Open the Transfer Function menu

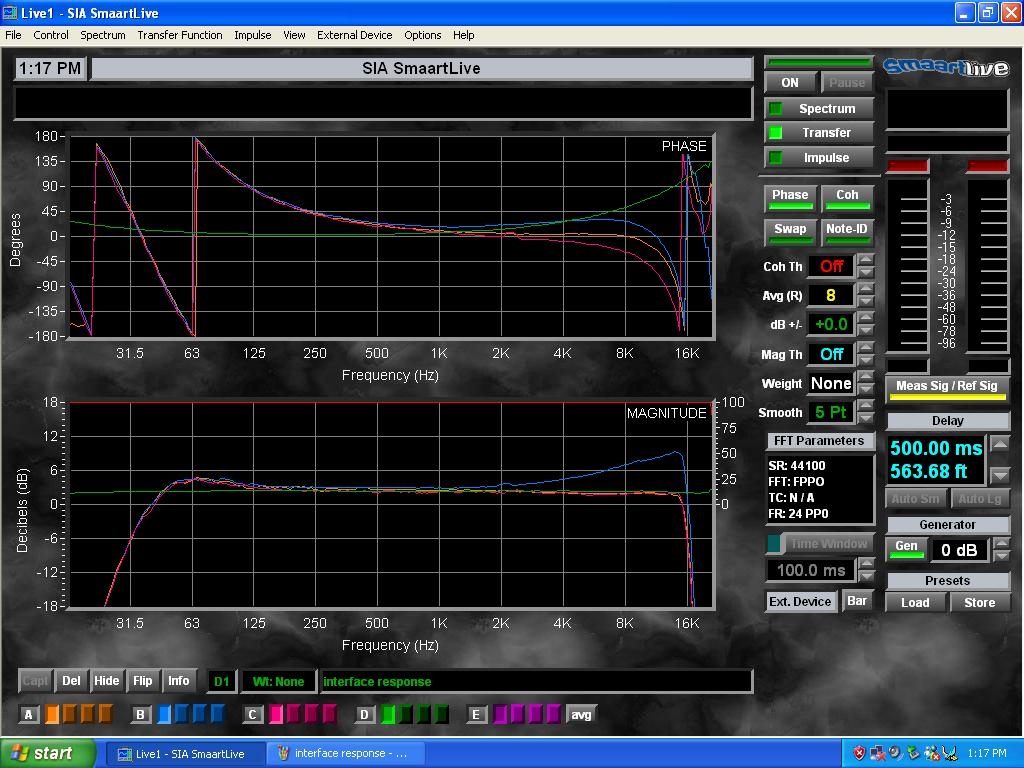(180, 35)
